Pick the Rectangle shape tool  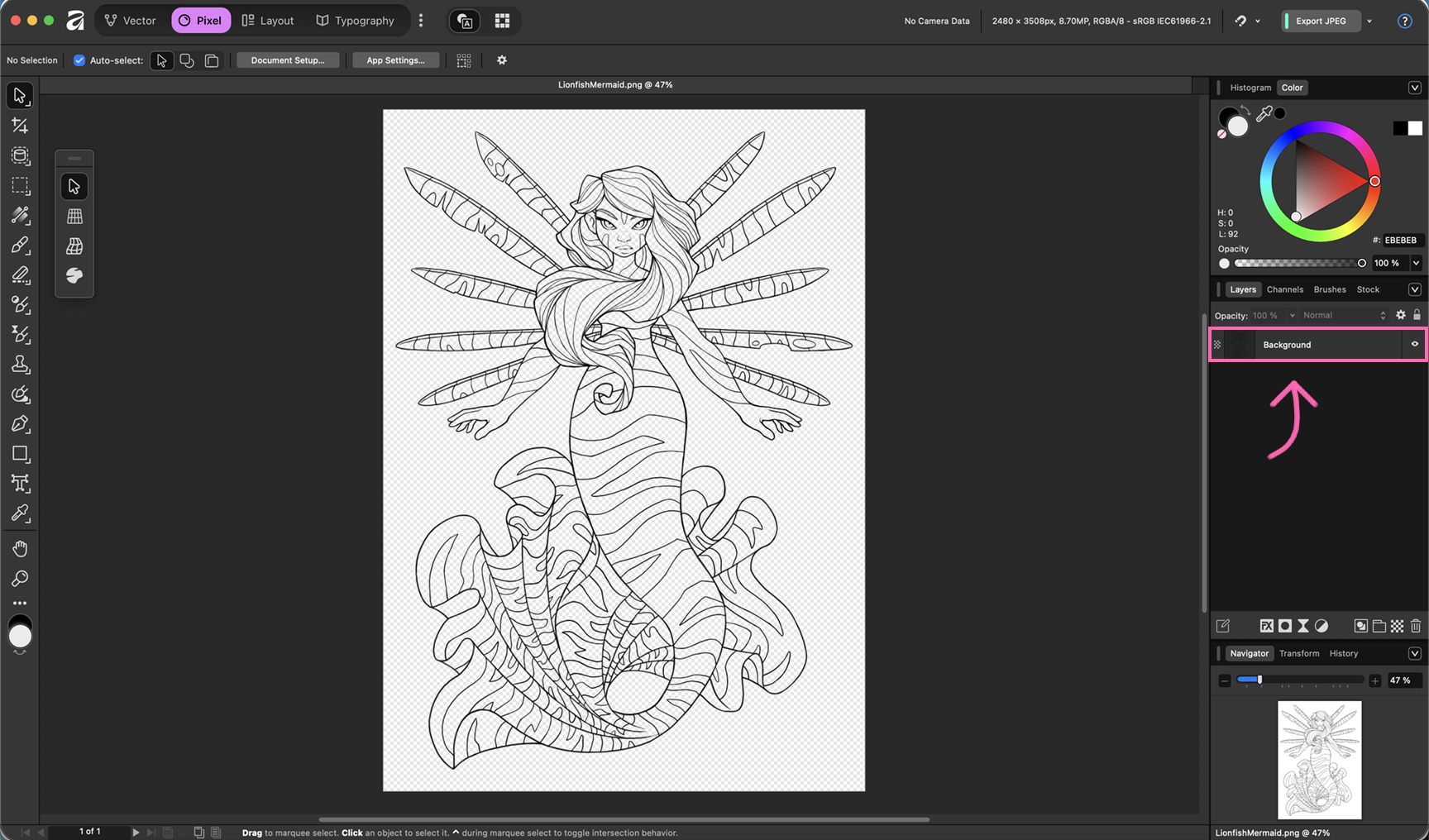point(20,454)
